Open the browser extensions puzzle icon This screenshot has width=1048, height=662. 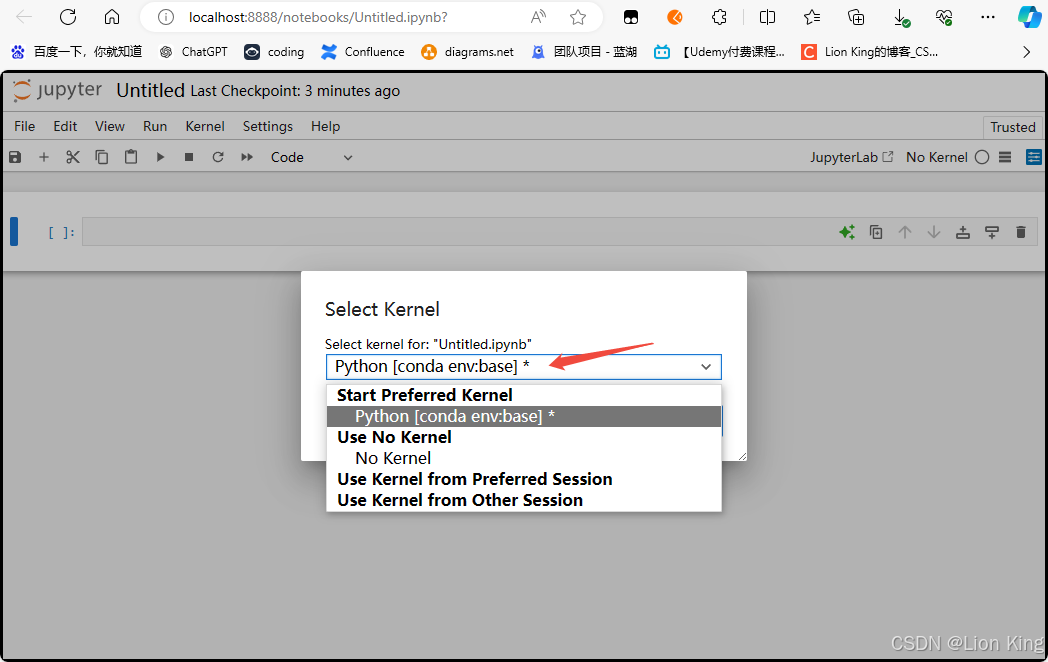719,17
